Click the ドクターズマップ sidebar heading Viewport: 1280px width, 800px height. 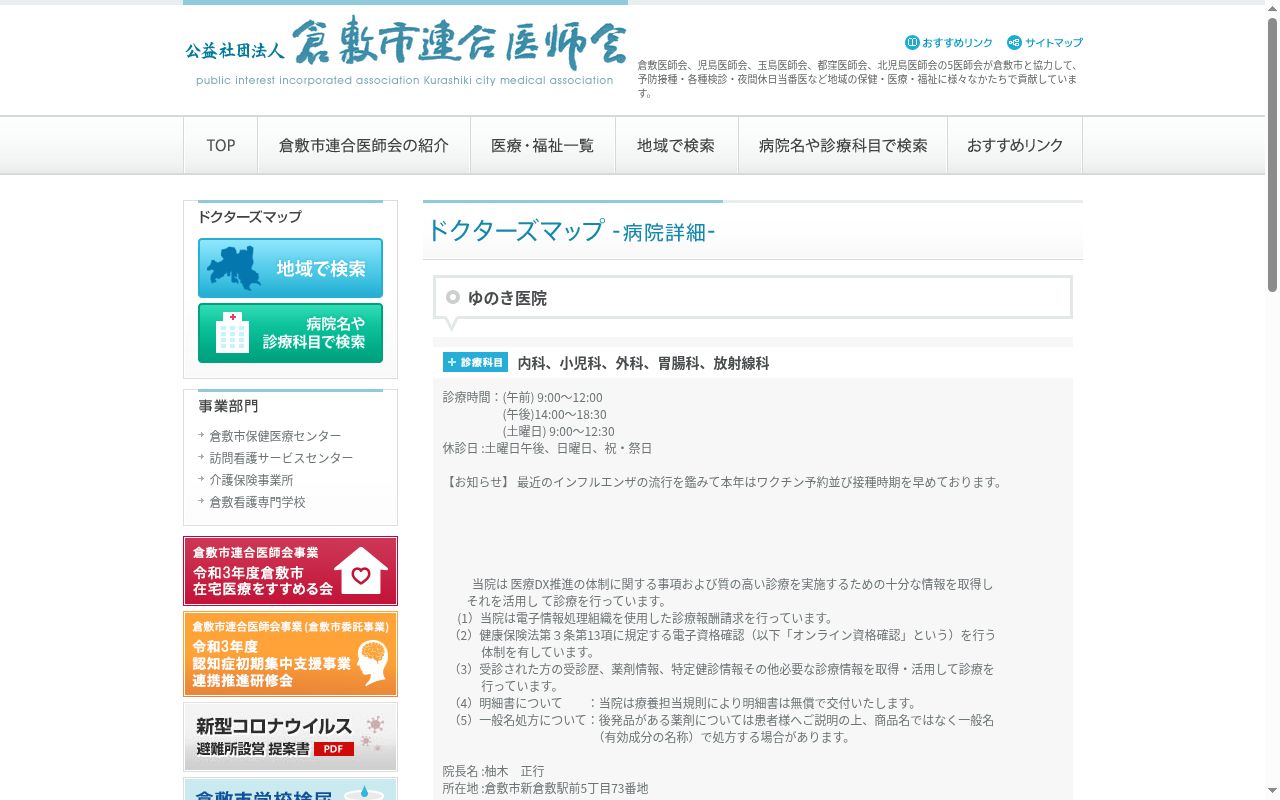point(249,217)
